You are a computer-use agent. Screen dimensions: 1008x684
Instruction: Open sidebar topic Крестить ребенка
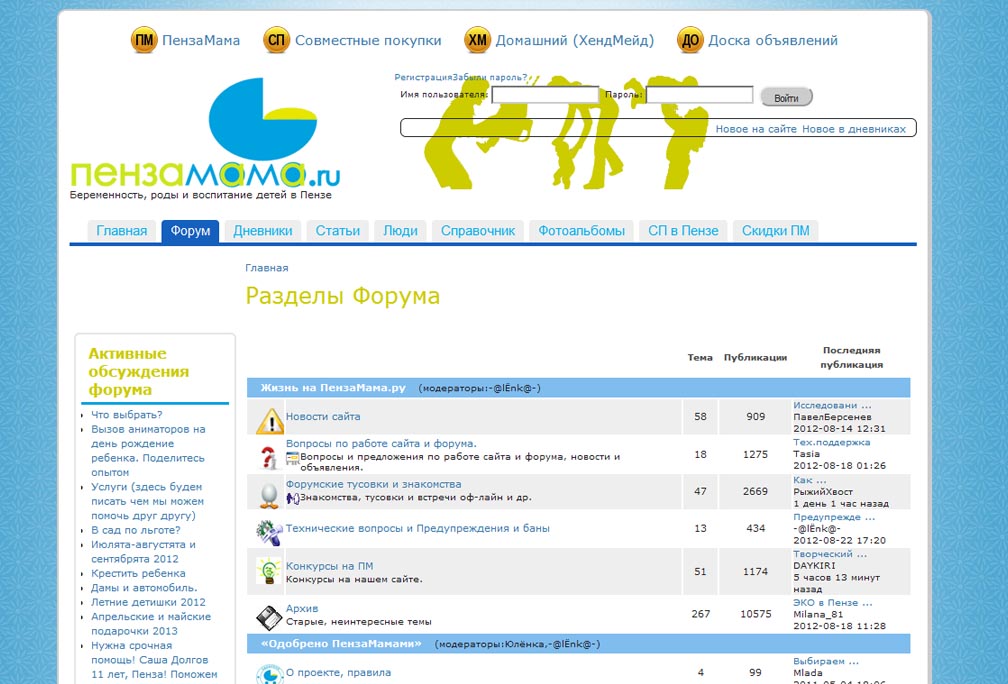[x=138, y=573]
